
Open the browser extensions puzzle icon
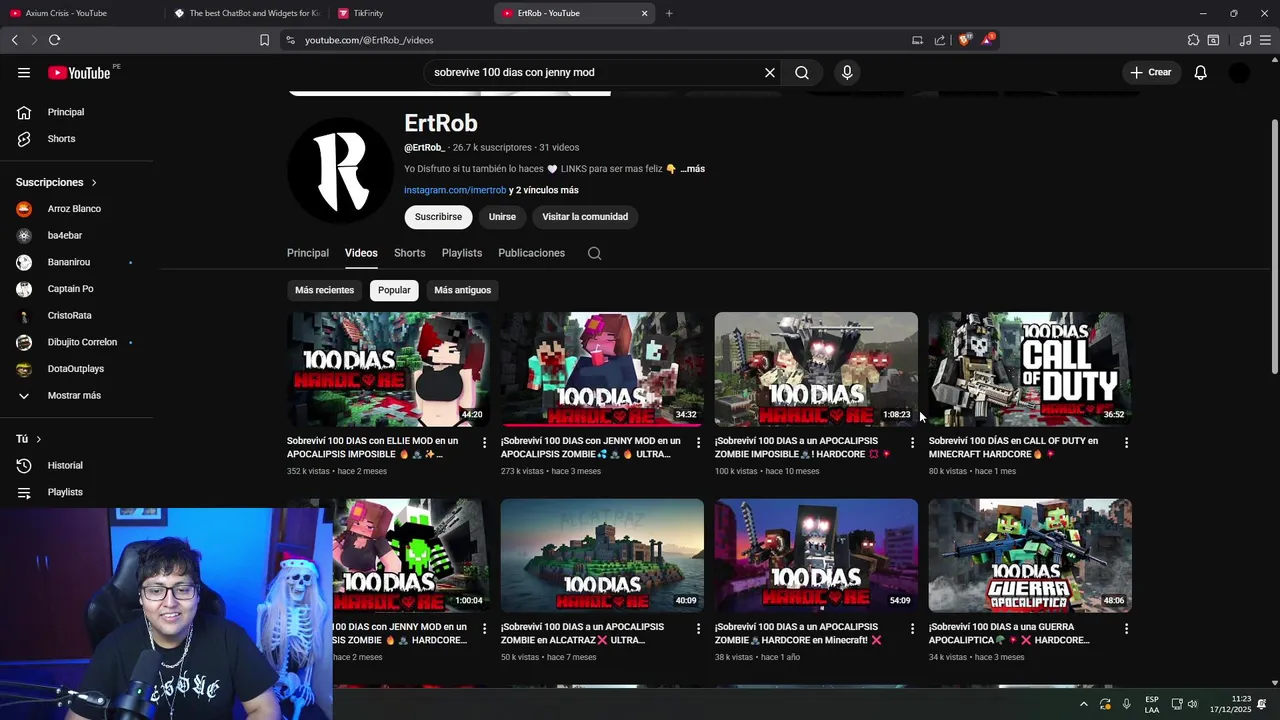[x=1193, y=40]
